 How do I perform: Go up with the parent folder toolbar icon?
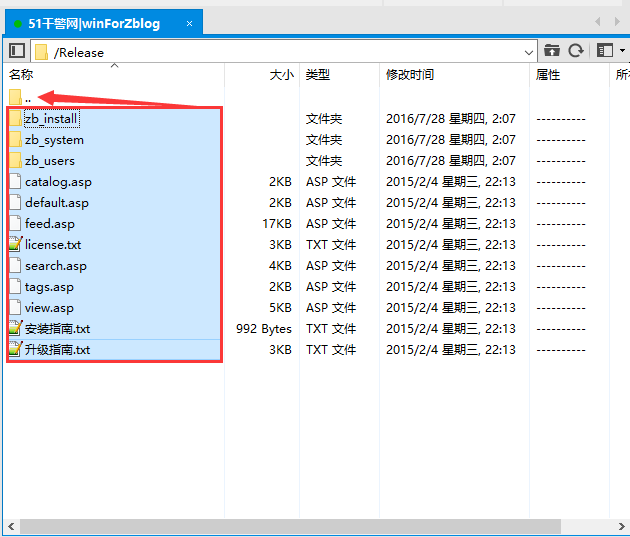[x=552, y=51]
